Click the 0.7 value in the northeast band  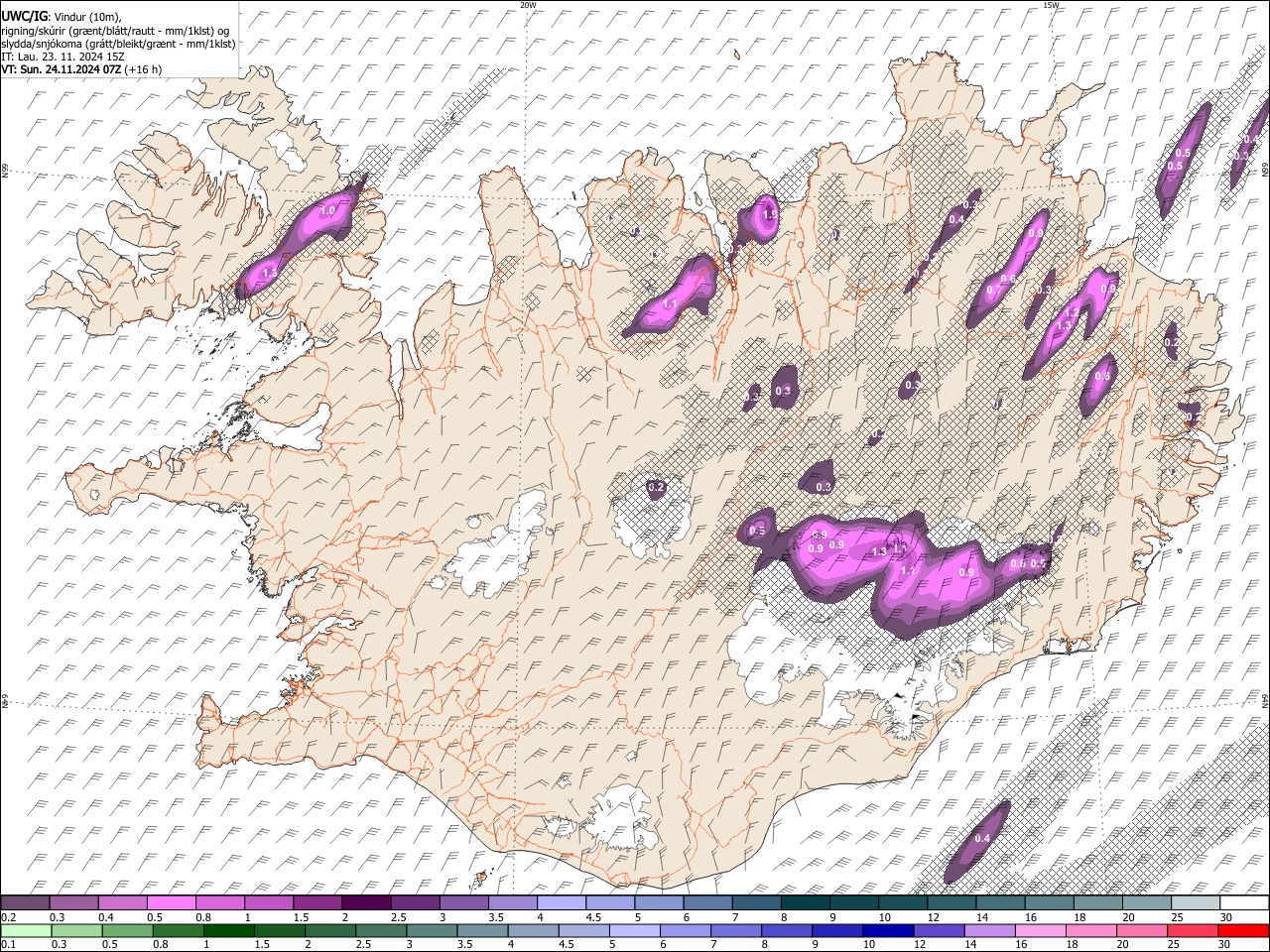point(994,290)
